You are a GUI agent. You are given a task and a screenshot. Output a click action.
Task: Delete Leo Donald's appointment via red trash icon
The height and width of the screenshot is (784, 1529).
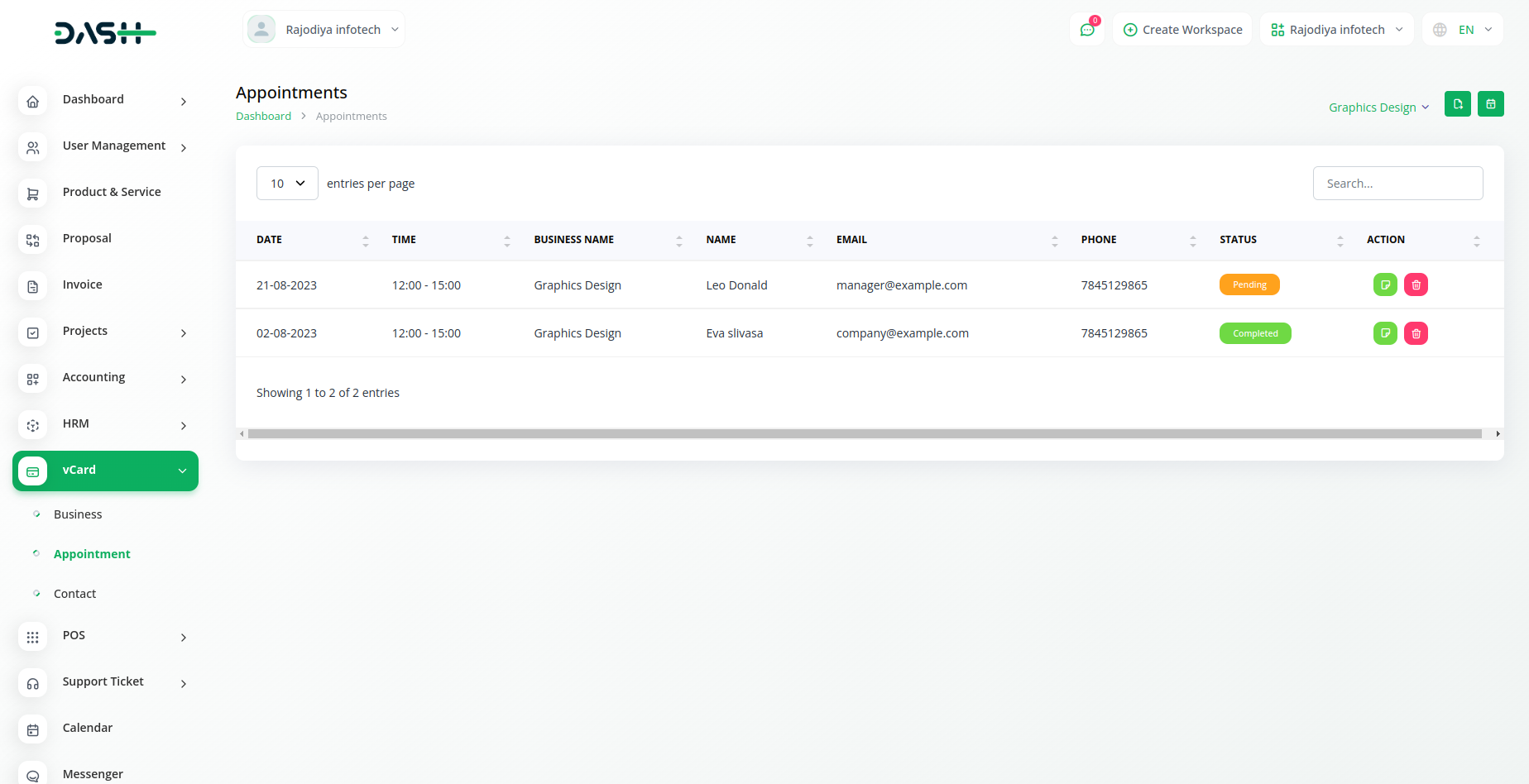pyautogui.click(x=1416, y=285)
